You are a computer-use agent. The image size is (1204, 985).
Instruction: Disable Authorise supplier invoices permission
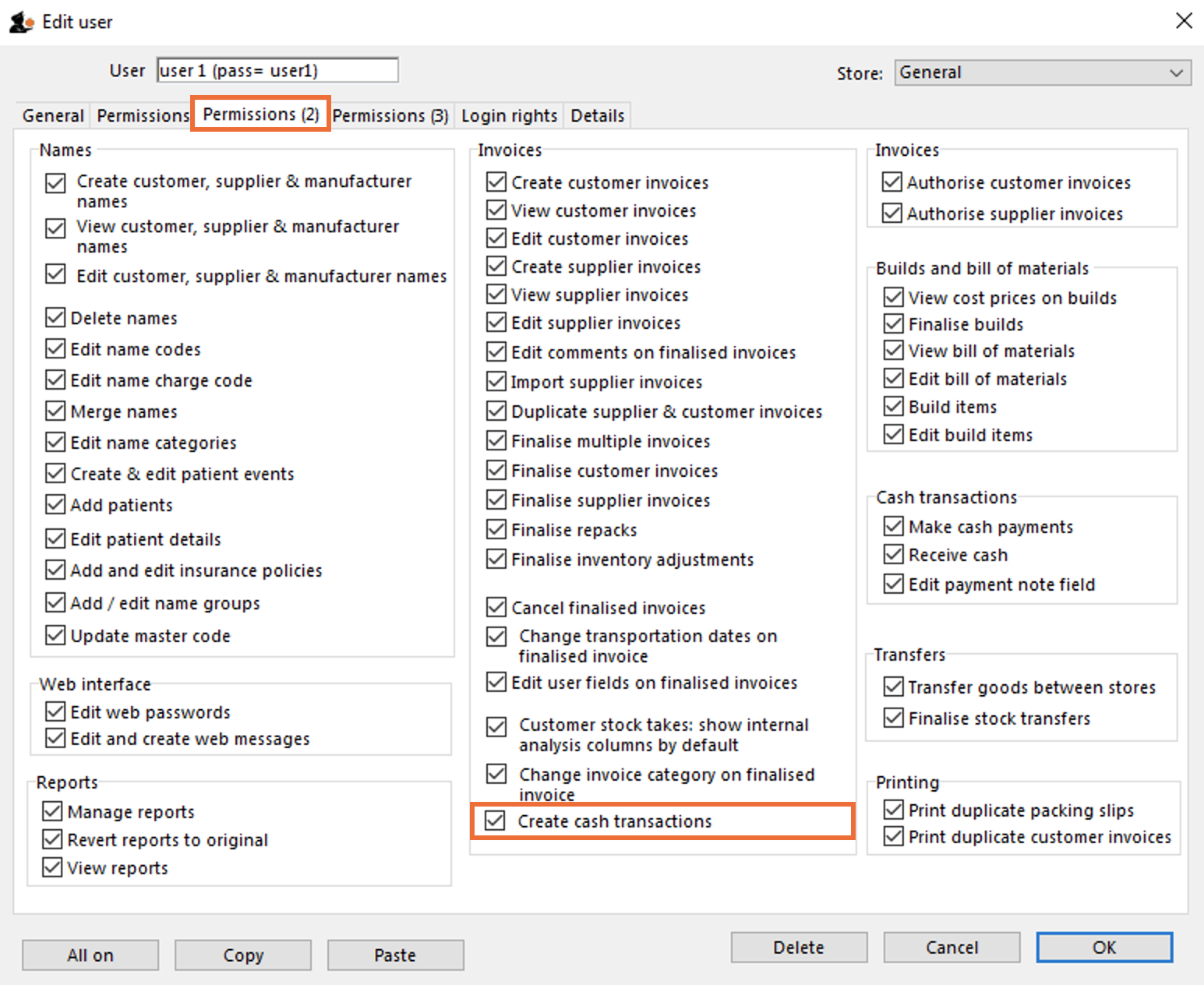coord(892,213)
